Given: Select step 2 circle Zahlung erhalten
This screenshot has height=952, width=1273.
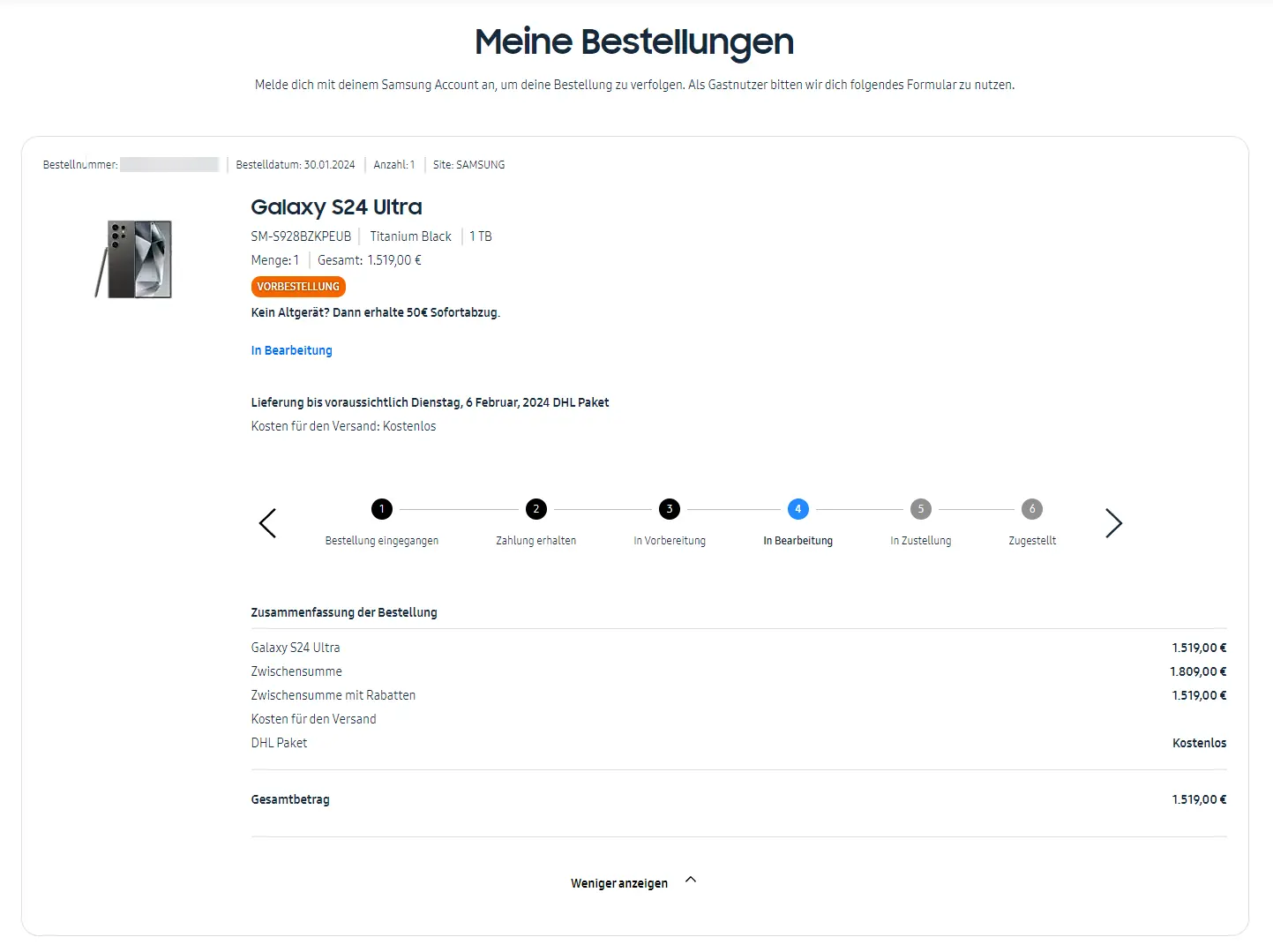Looking at the screenshot, I should (536, 509).
